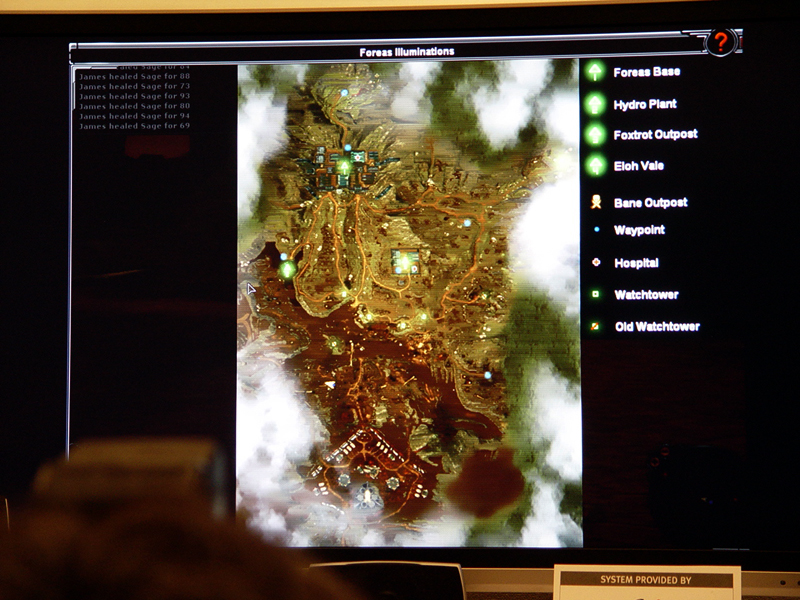Viewport: 800px width, 600px height.
Task: Click the white arrow player marker on map
Action: pos(329,384)
